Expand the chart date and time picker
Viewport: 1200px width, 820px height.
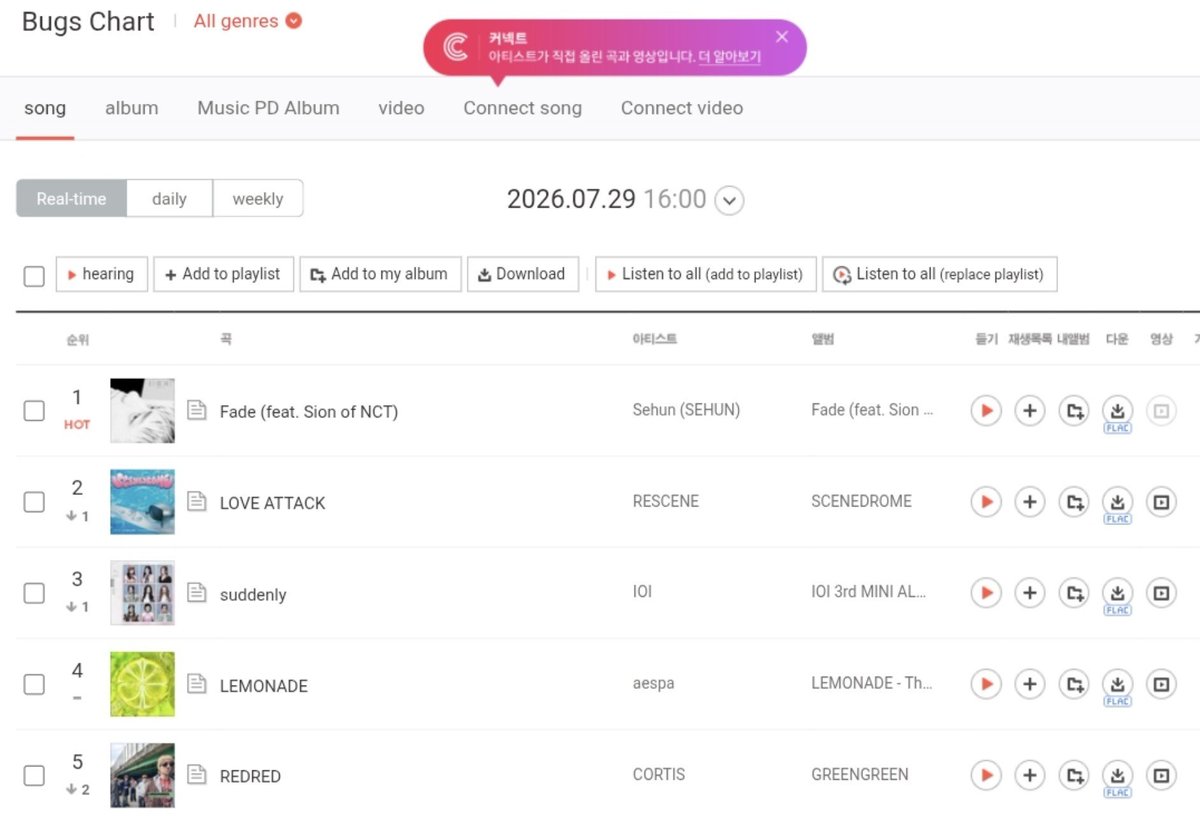point(730,200)
